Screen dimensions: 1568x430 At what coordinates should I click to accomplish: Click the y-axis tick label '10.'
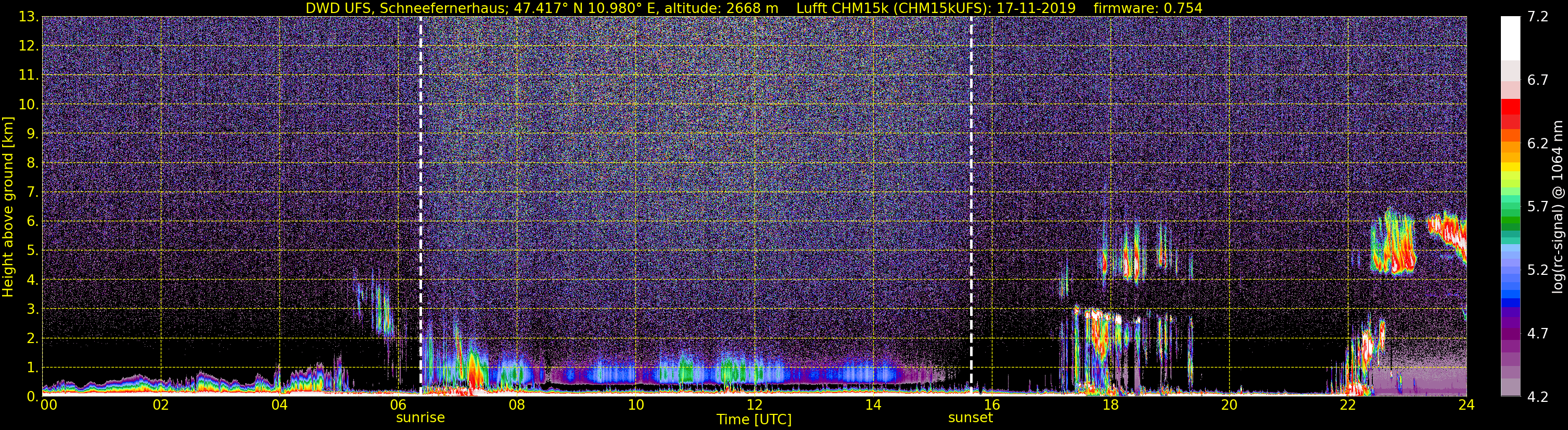tap(29, 104)
